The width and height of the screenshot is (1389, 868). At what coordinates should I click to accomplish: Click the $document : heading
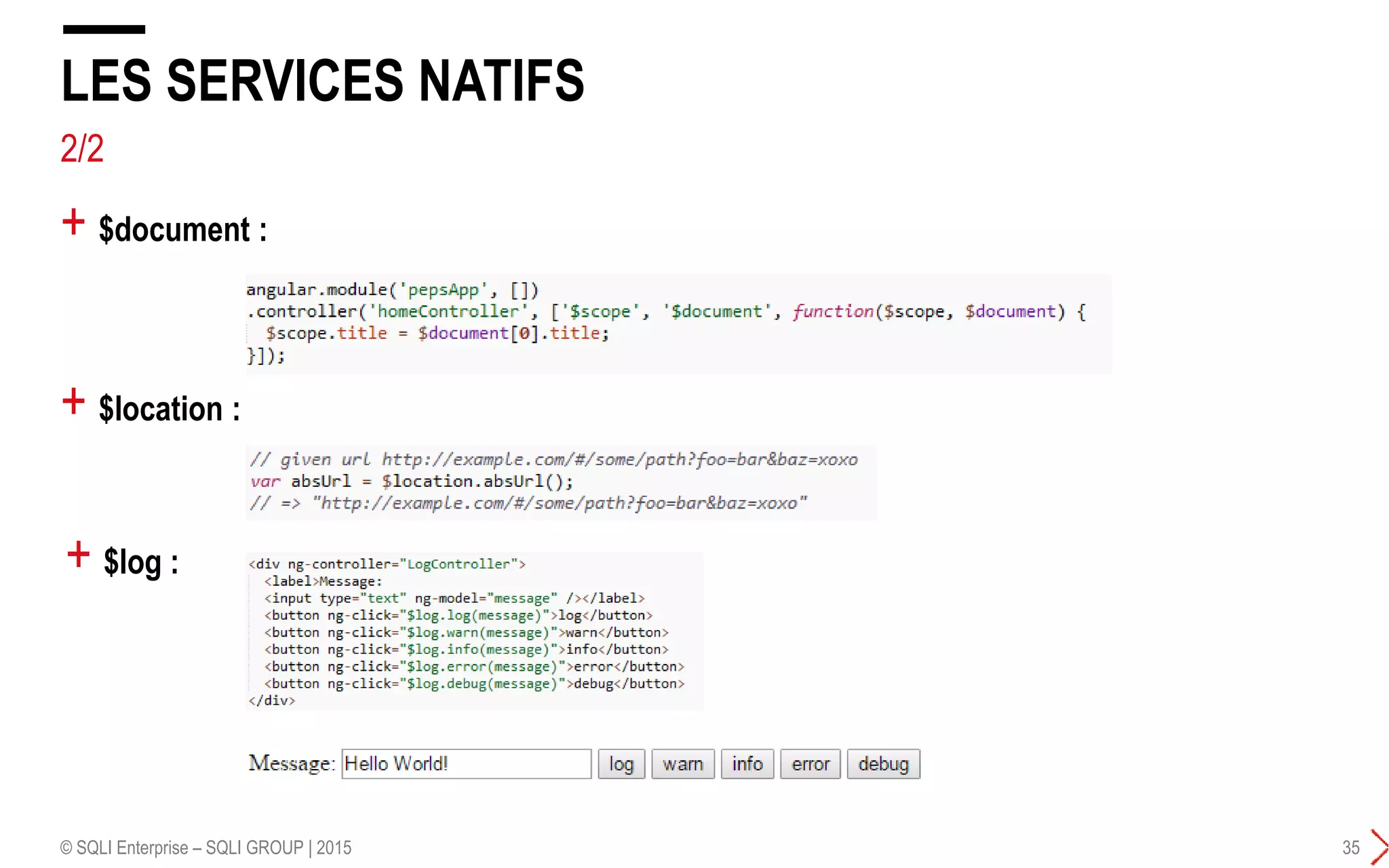pos(183,229)
